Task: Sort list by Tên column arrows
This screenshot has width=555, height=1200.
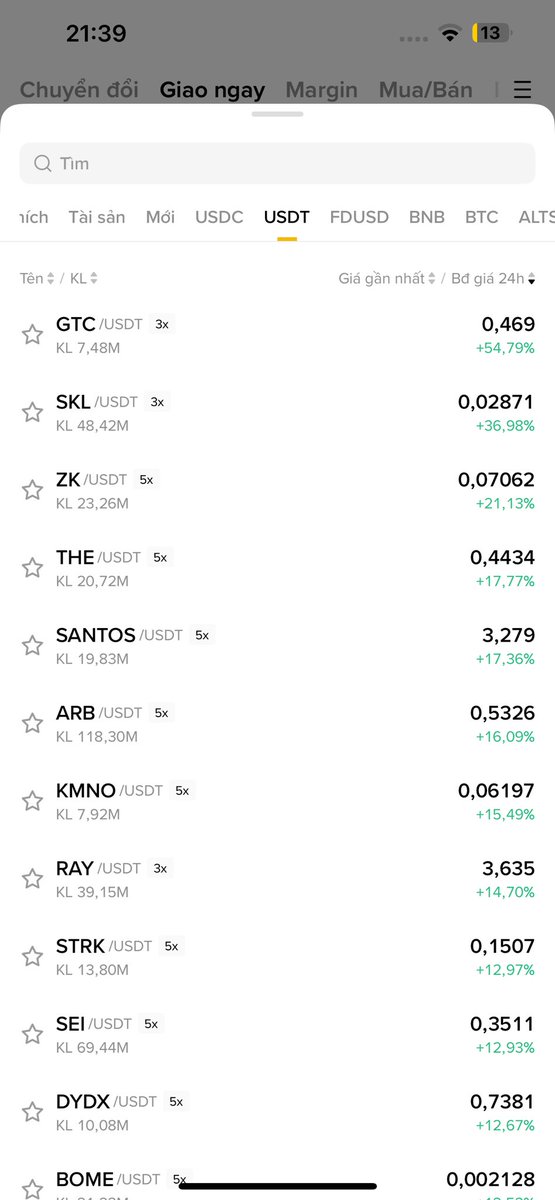Action: [x=38, y=278]
